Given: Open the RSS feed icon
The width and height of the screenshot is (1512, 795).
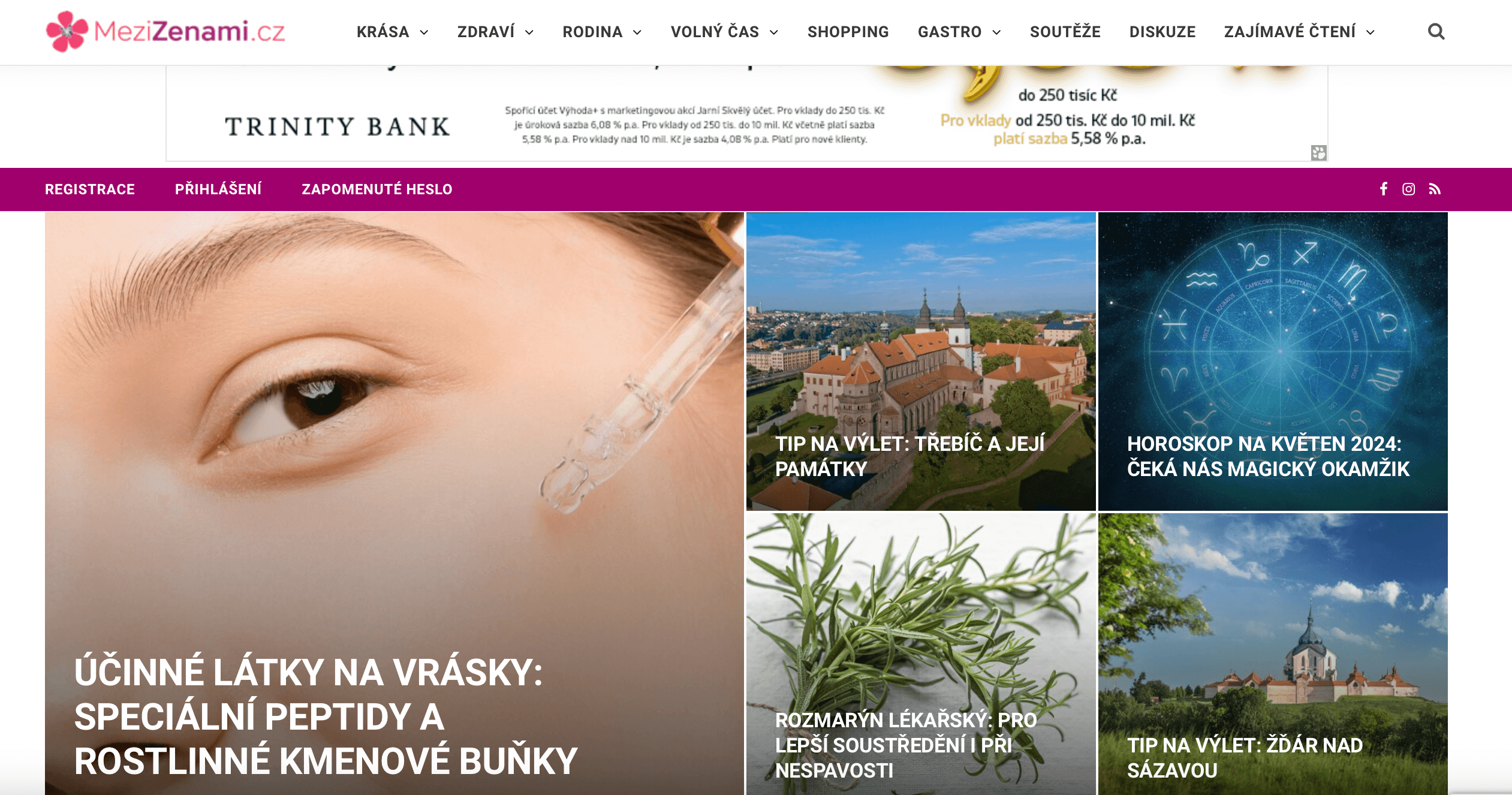Looking at the screenshot, I should [x=1435, y=189].
